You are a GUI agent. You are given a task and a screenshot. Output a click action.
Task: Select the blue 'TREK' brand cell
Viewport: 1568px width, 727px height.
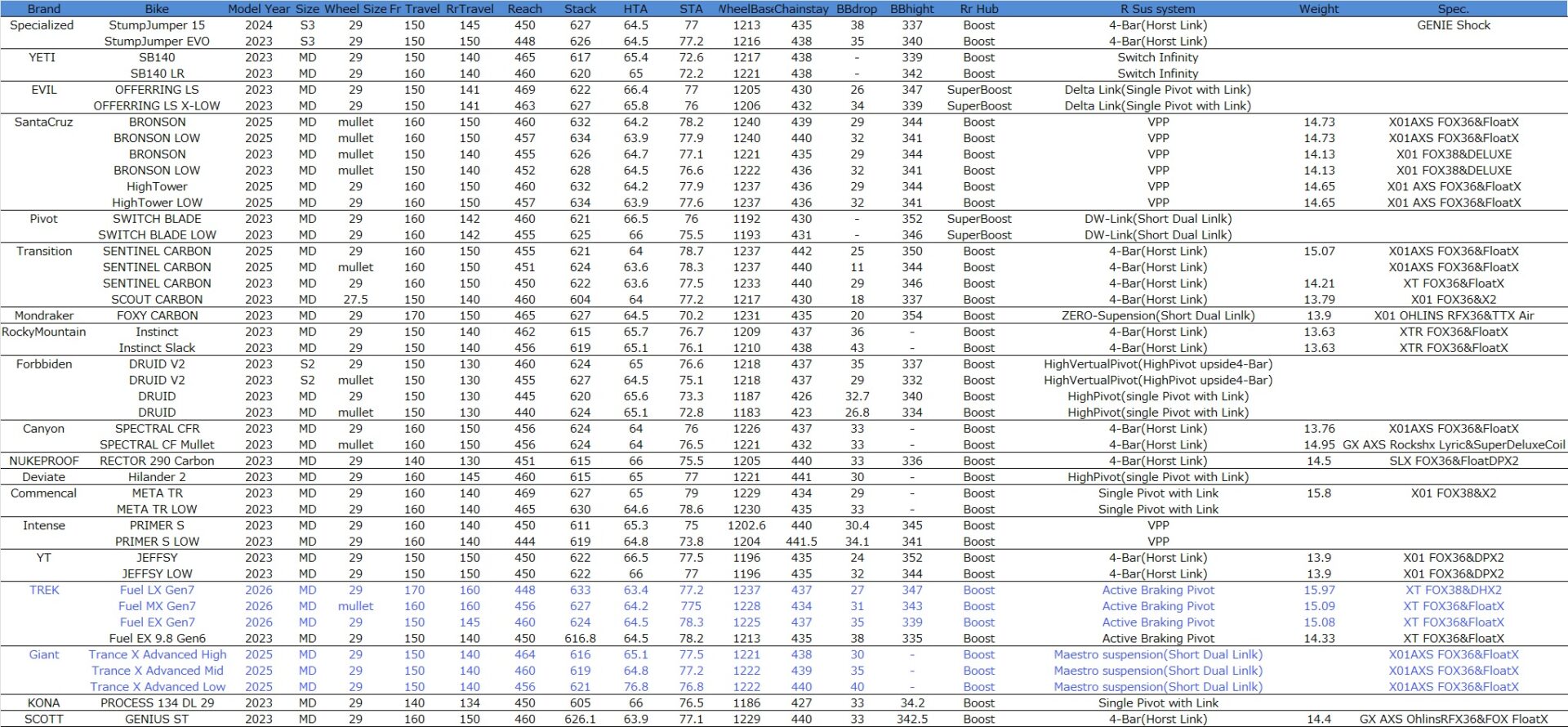[44, 590]
